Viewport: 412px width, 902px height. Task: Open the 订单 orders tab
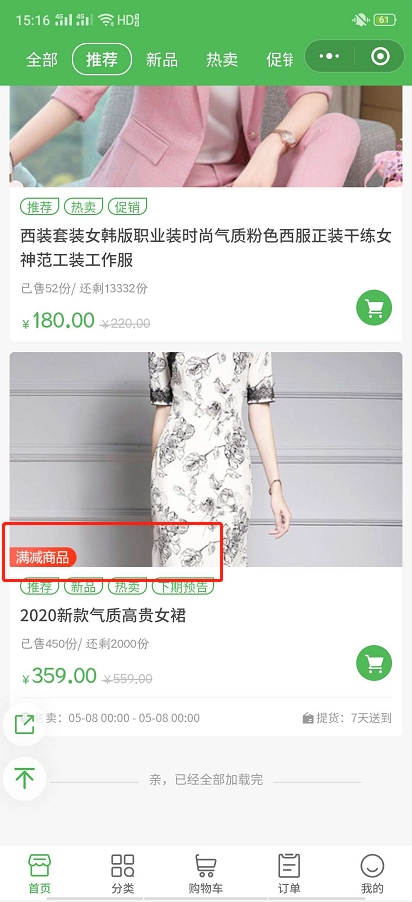tap(289, 873)
